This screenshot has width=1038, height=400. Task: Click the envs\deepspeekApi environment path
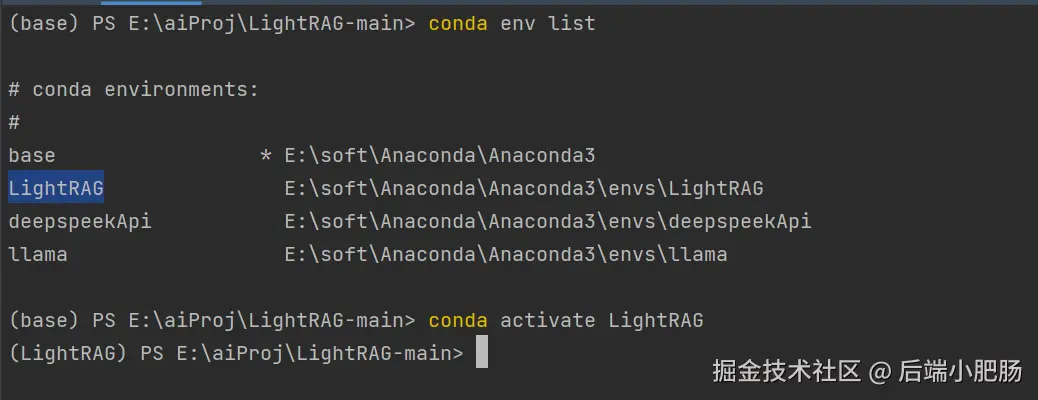point(548,221)
